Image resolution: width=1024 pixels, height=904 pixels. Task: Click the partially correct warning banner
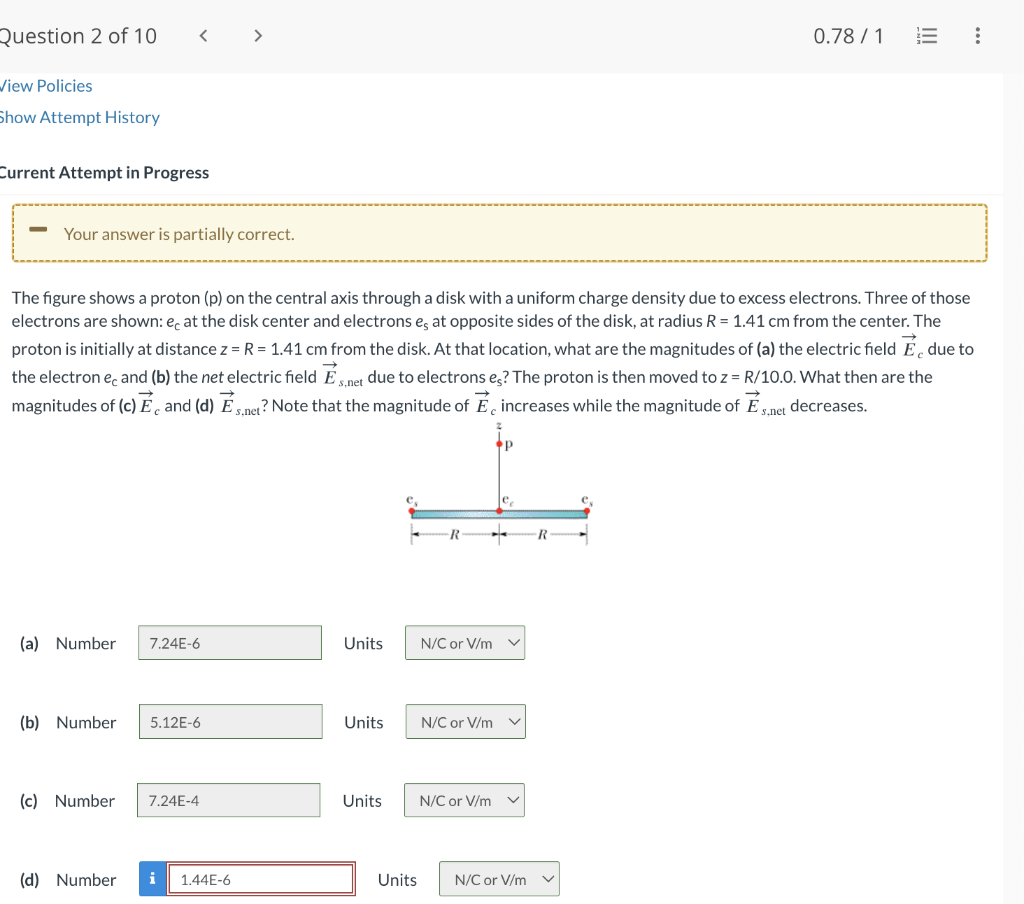[x=500, y=232]
